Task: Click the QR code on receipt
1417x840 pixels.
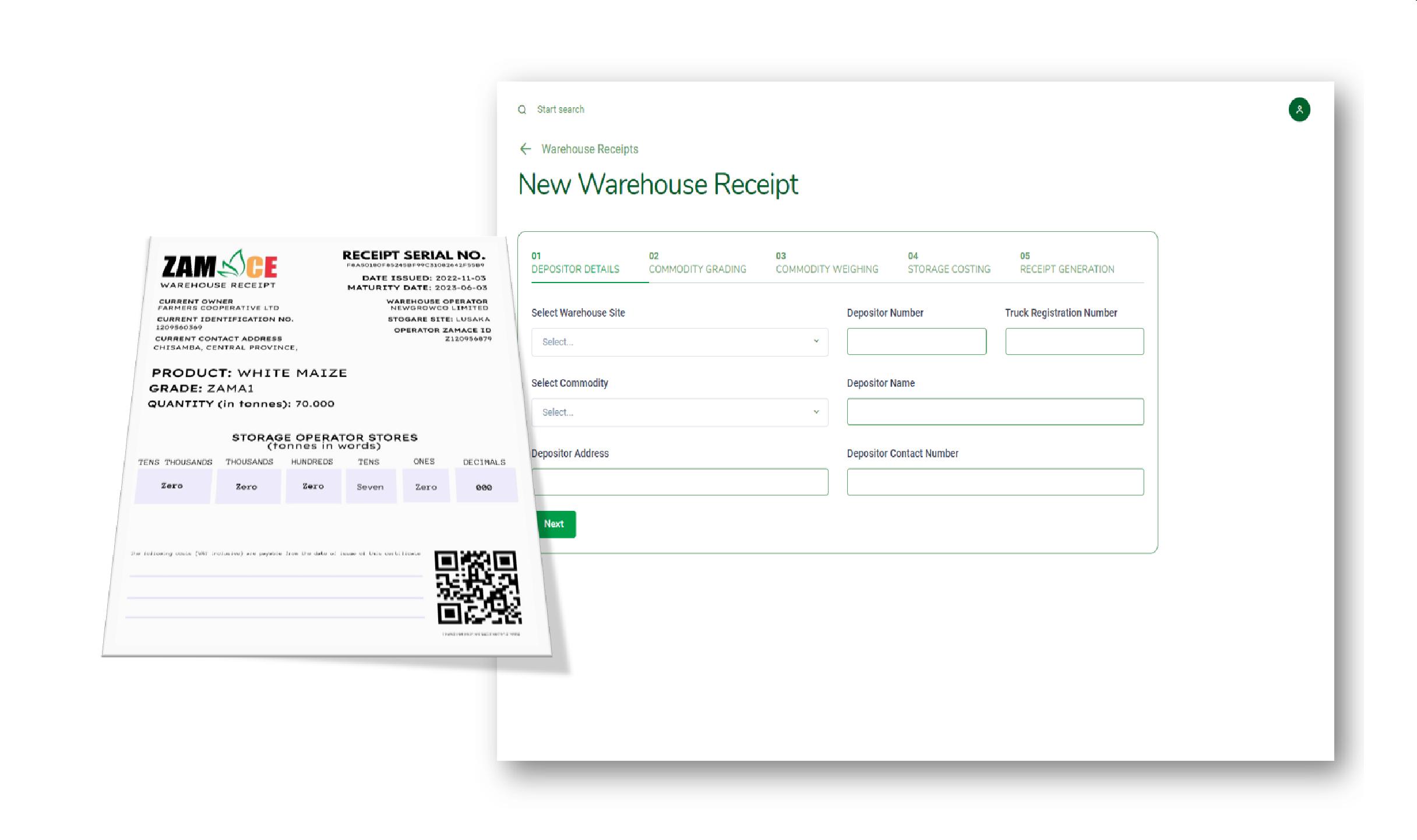Action: (477, 587)
